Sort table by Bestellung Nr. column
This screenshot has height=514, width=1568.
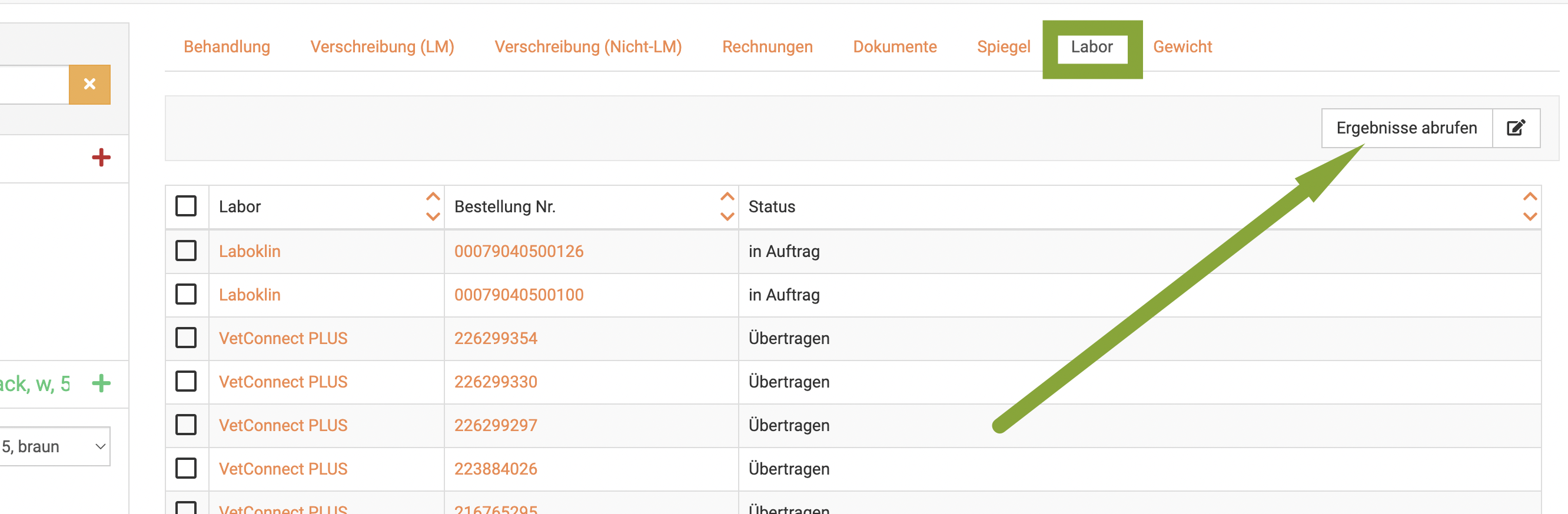[727, 206]
